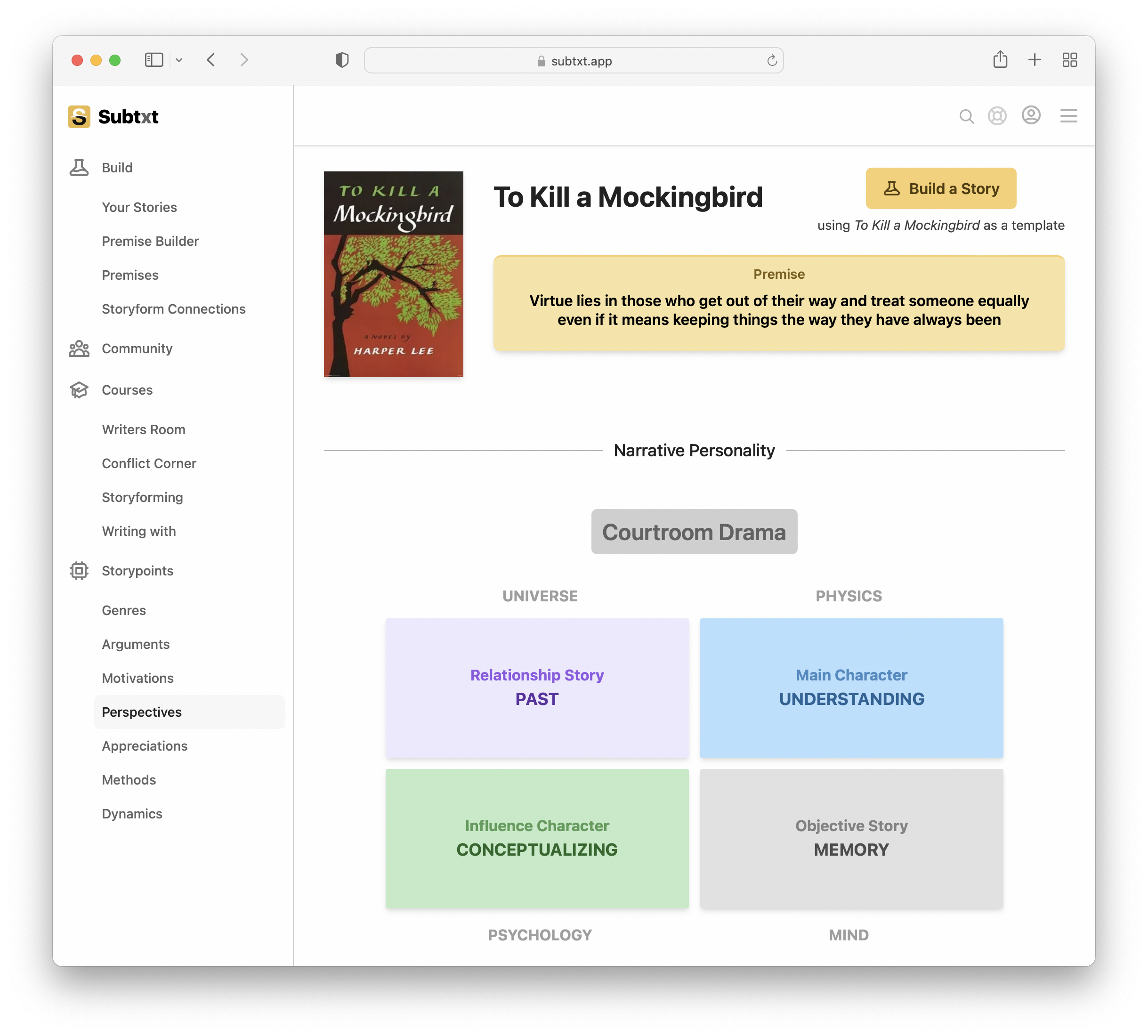Expand the Storyform Connections section

point(173,308)
